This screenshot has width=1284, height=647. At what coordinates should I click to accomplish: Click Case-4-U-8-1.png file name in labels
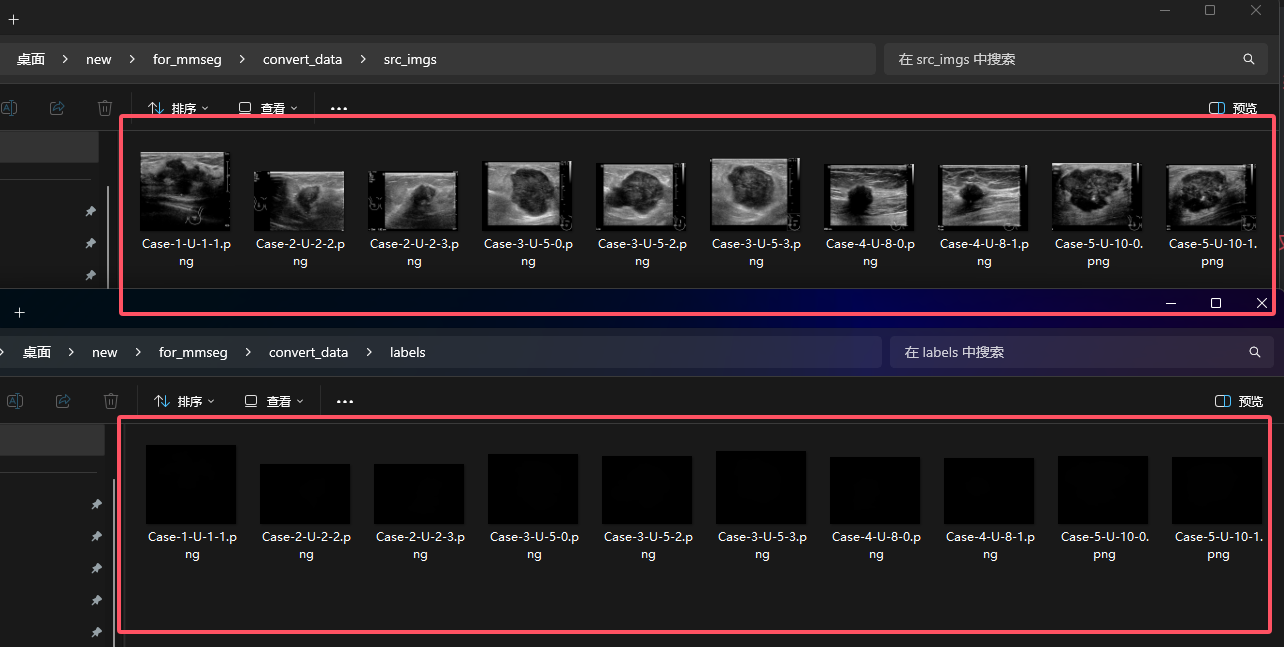tap(990, 545)
